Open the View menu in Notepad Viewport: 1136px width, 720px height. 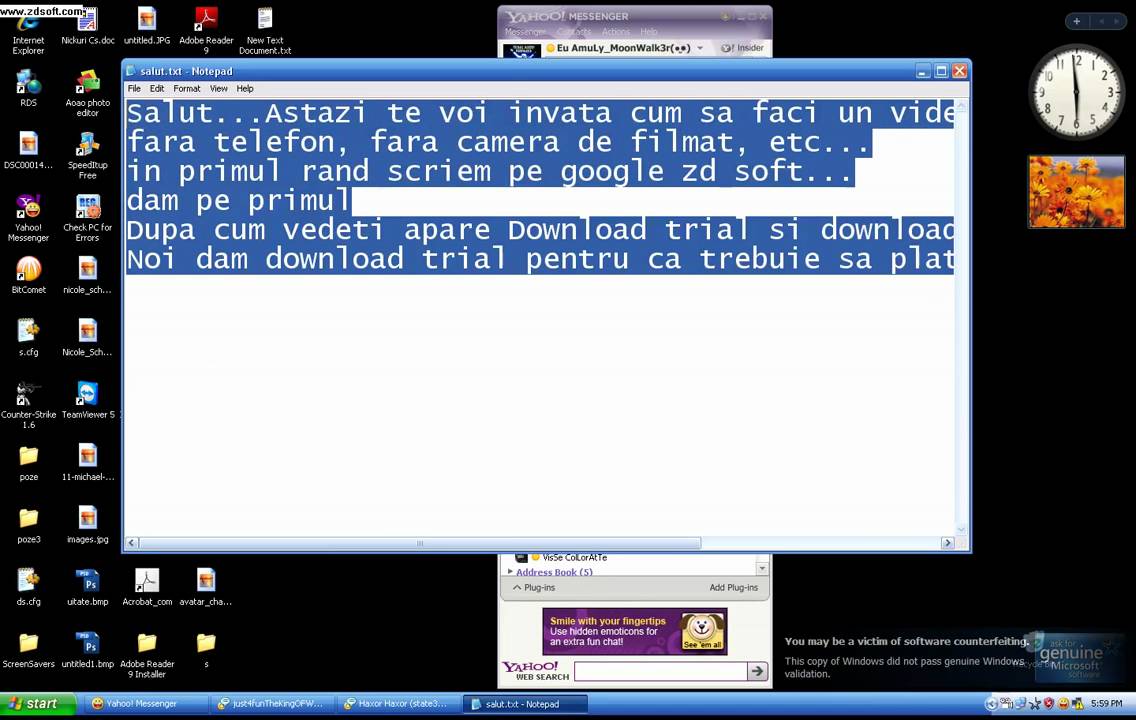coord(219,88)
